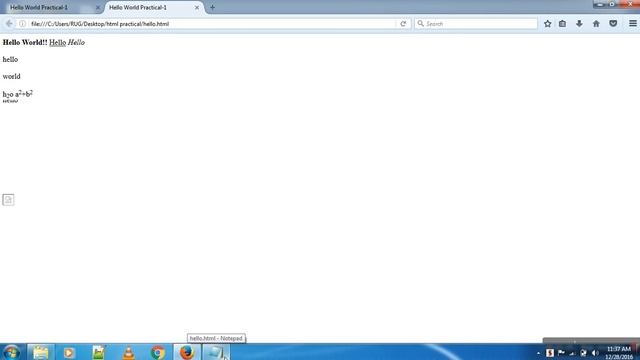Open Google Chrome from the taskbar
Screen dimensions: 640x360
point(158,352)
